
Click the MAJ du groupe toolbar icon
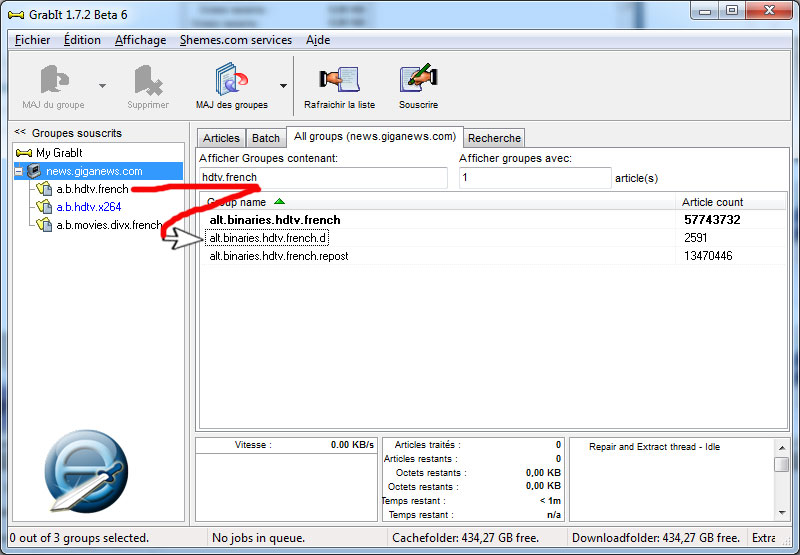(54, 80)
